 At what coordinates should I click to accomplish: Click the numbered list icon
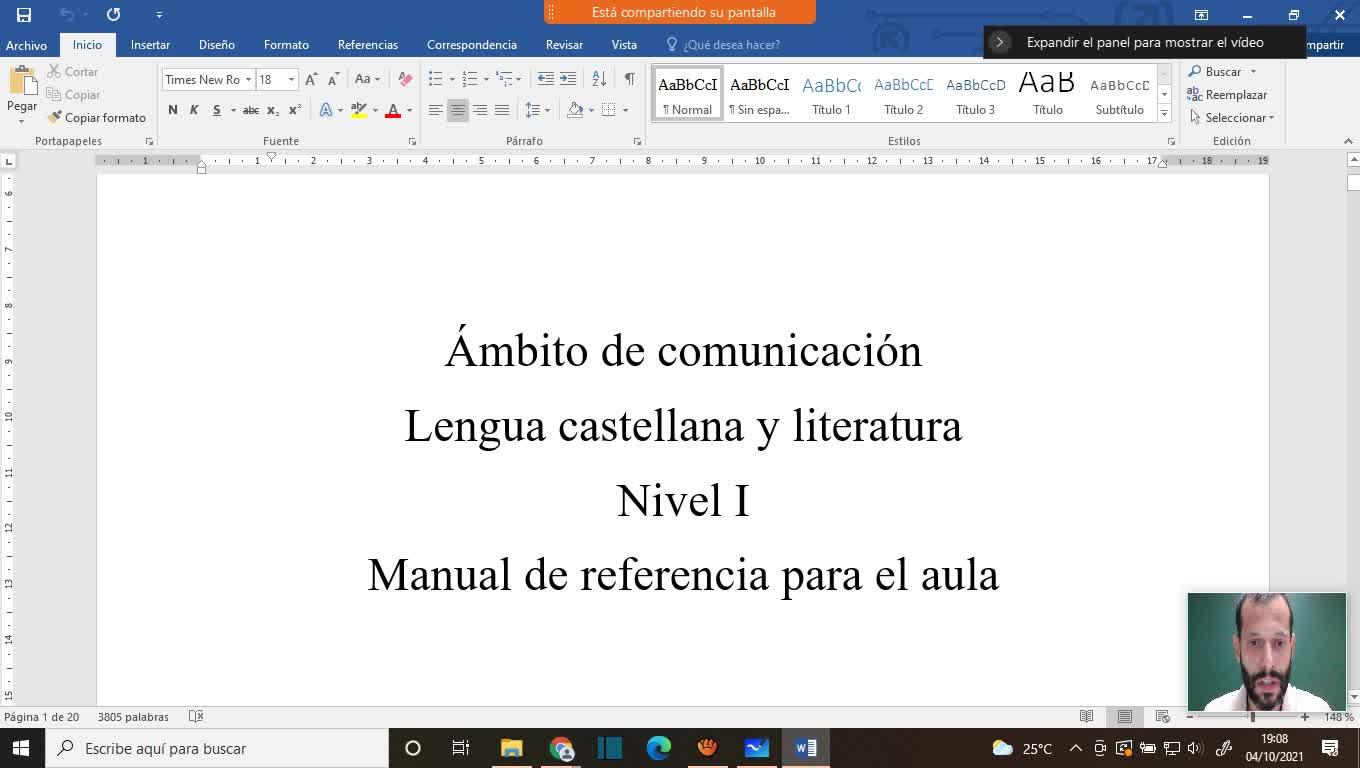click(x=469, y=79)
